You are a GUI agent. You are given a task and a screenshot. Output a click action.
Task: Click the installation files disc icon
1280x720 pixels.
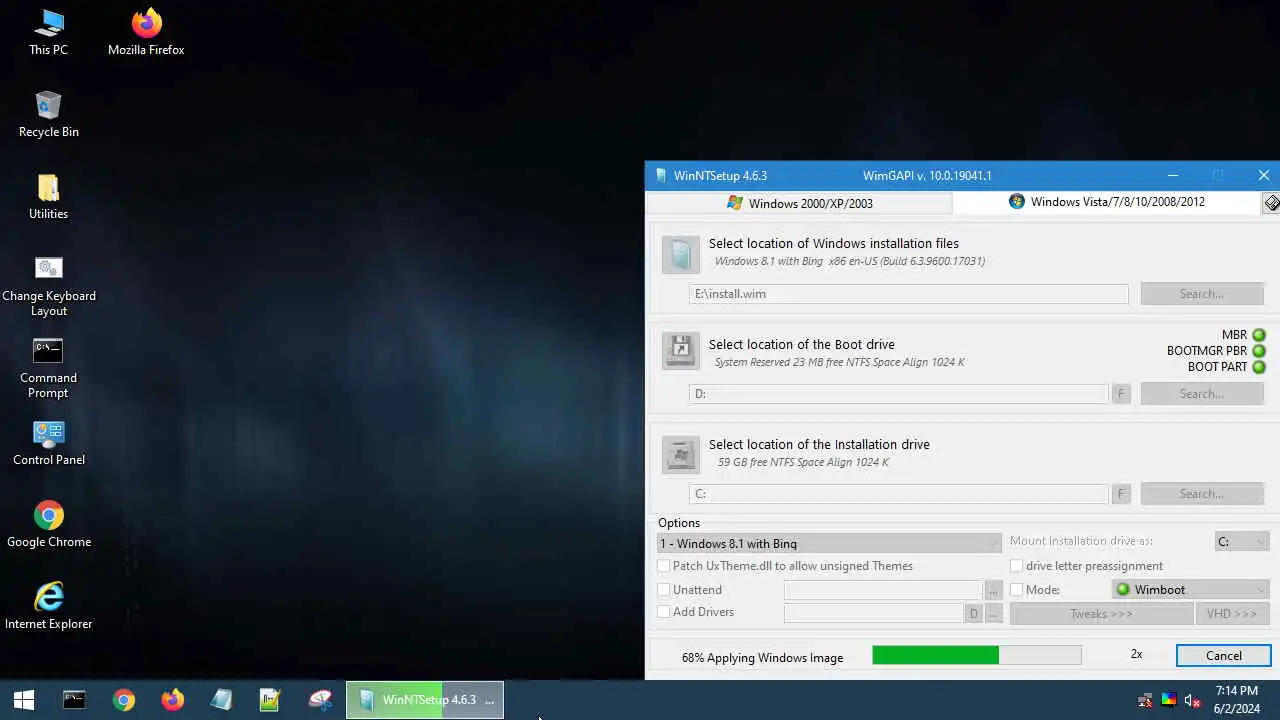click(680, 255)
